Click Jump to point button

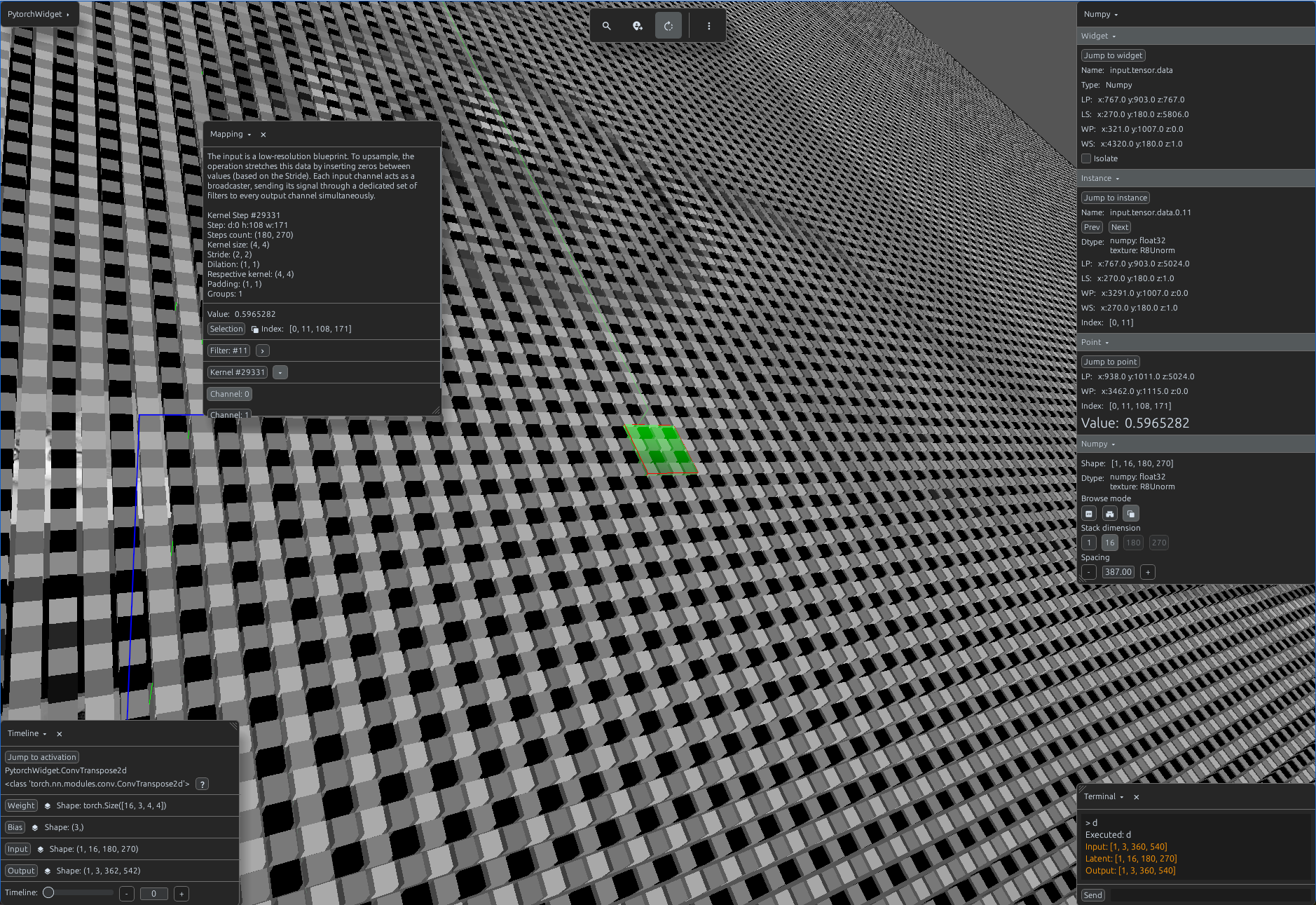click(1110, 362)
